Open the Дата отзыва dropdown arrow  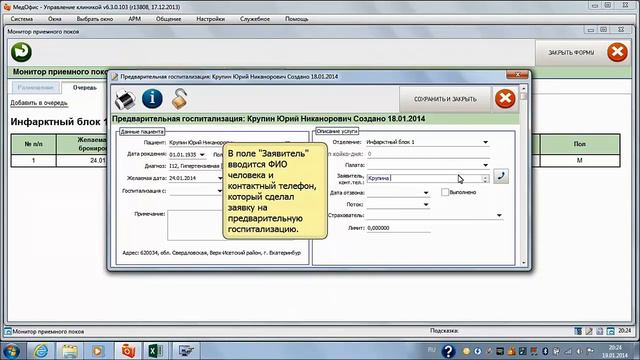click(x=426, y=193)
